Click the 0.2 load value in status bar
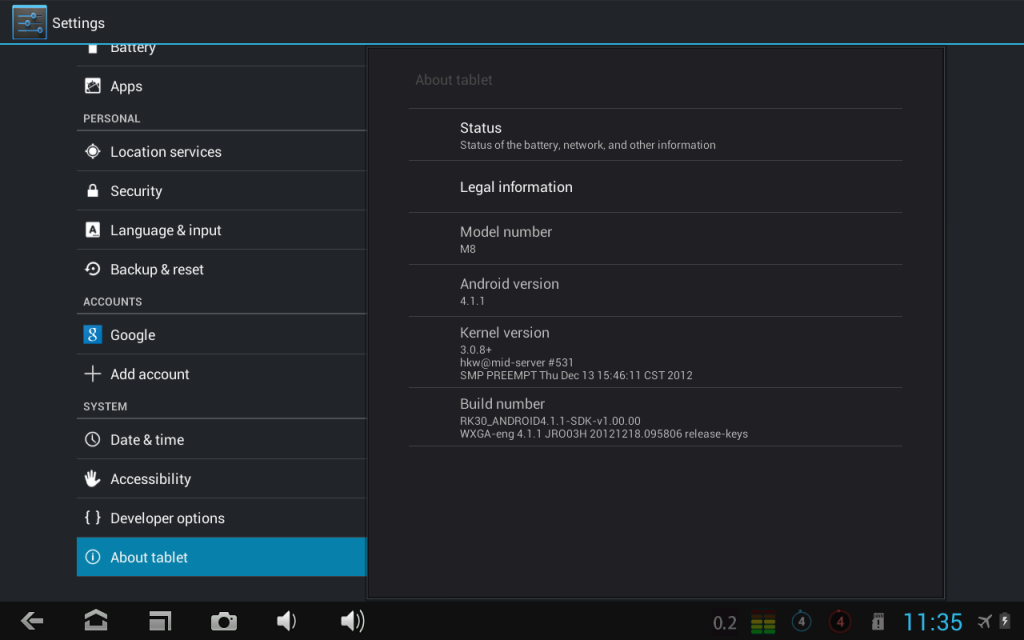This screenshot has width=1024, height=640. [725, 623]
